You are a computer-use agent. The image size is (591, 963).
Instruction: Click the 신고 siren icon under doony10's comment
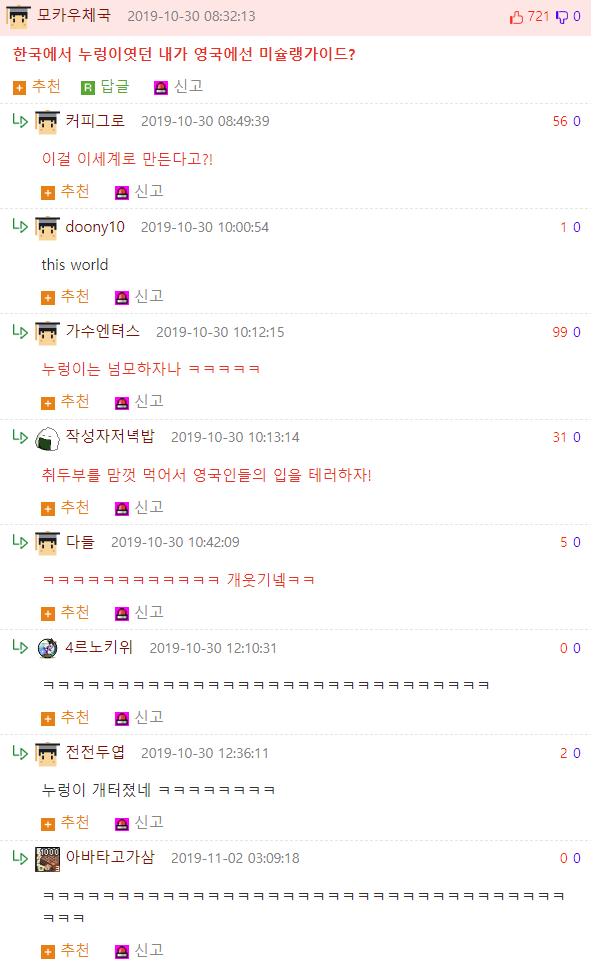(x=122, y=298)
